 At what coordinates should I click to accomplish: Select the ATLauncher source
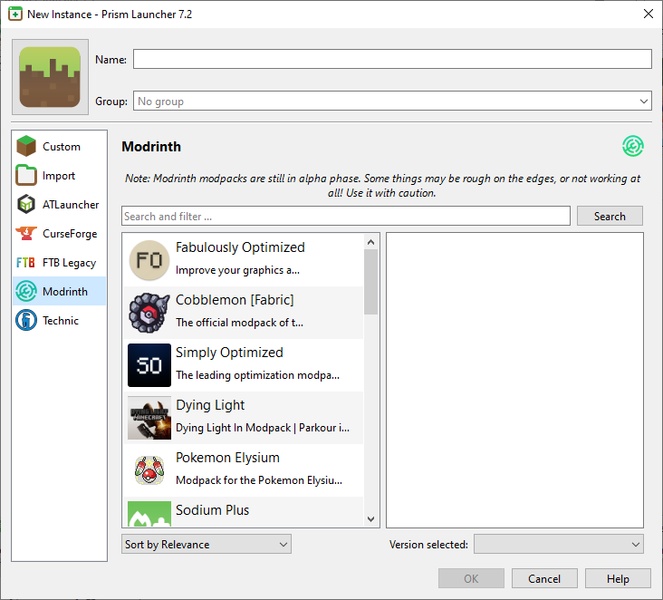(x=60, y=204)
